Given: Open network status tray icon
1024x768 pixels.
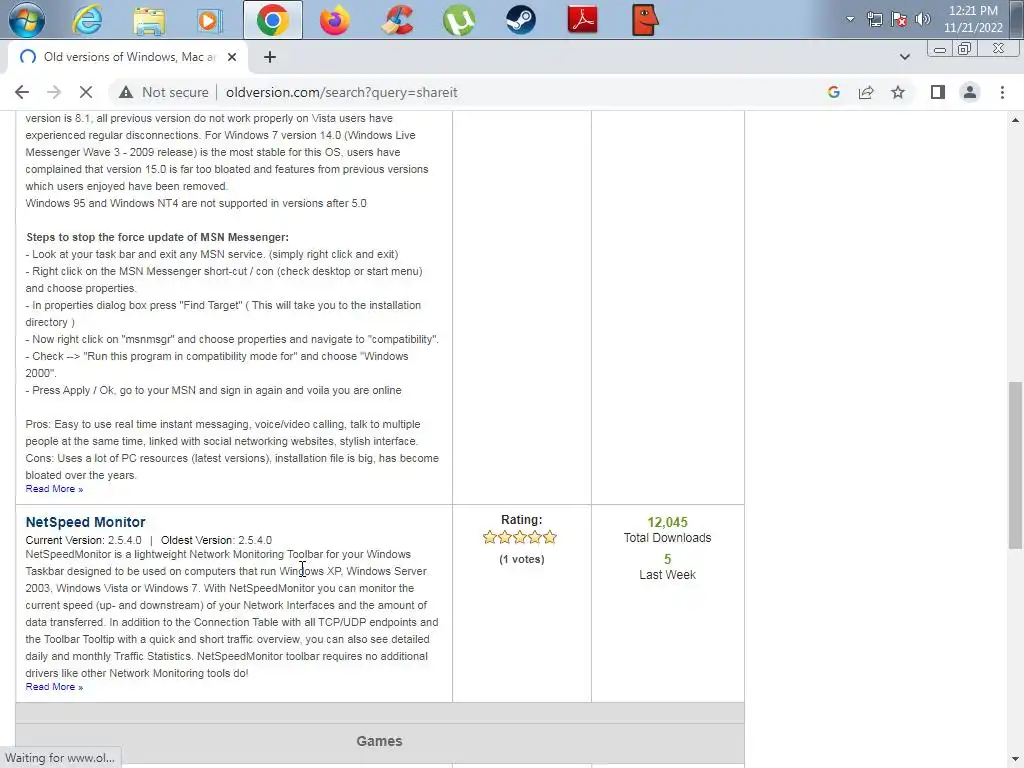Looking at the screenshot, I should click(874, 19).
